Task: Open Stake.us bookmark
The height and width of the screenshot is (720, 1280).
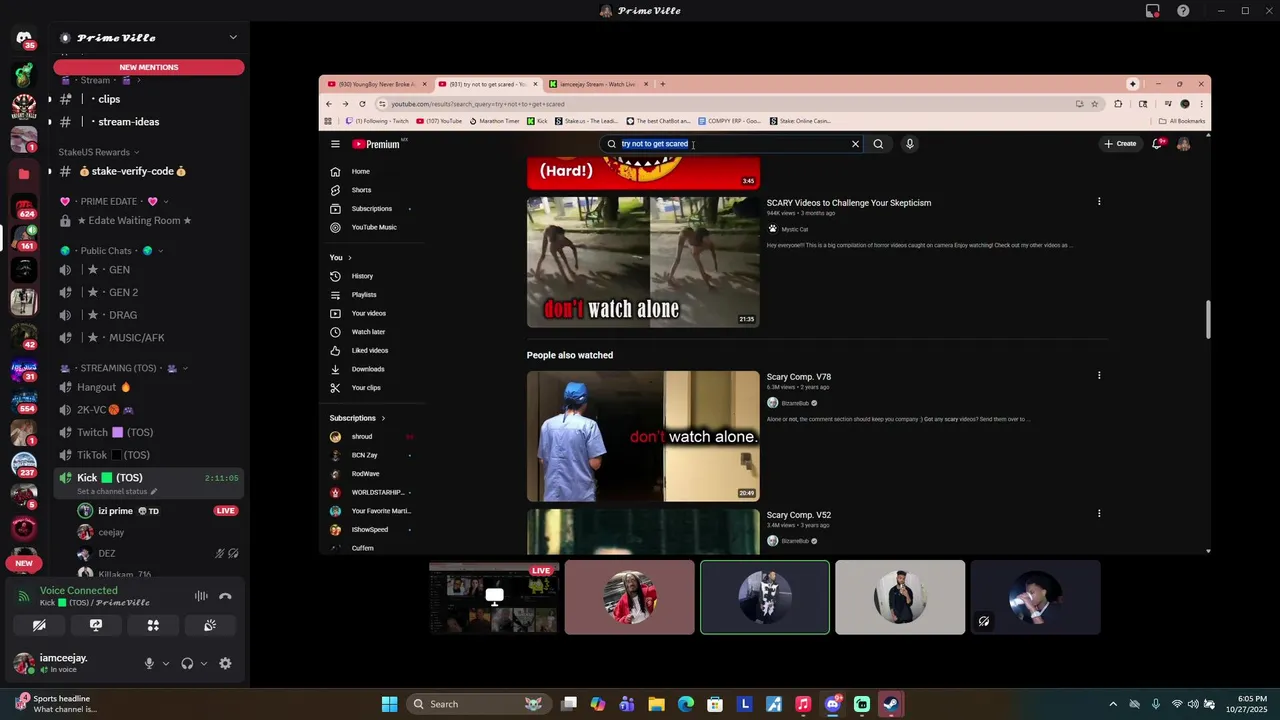Action: pos(586,121)
